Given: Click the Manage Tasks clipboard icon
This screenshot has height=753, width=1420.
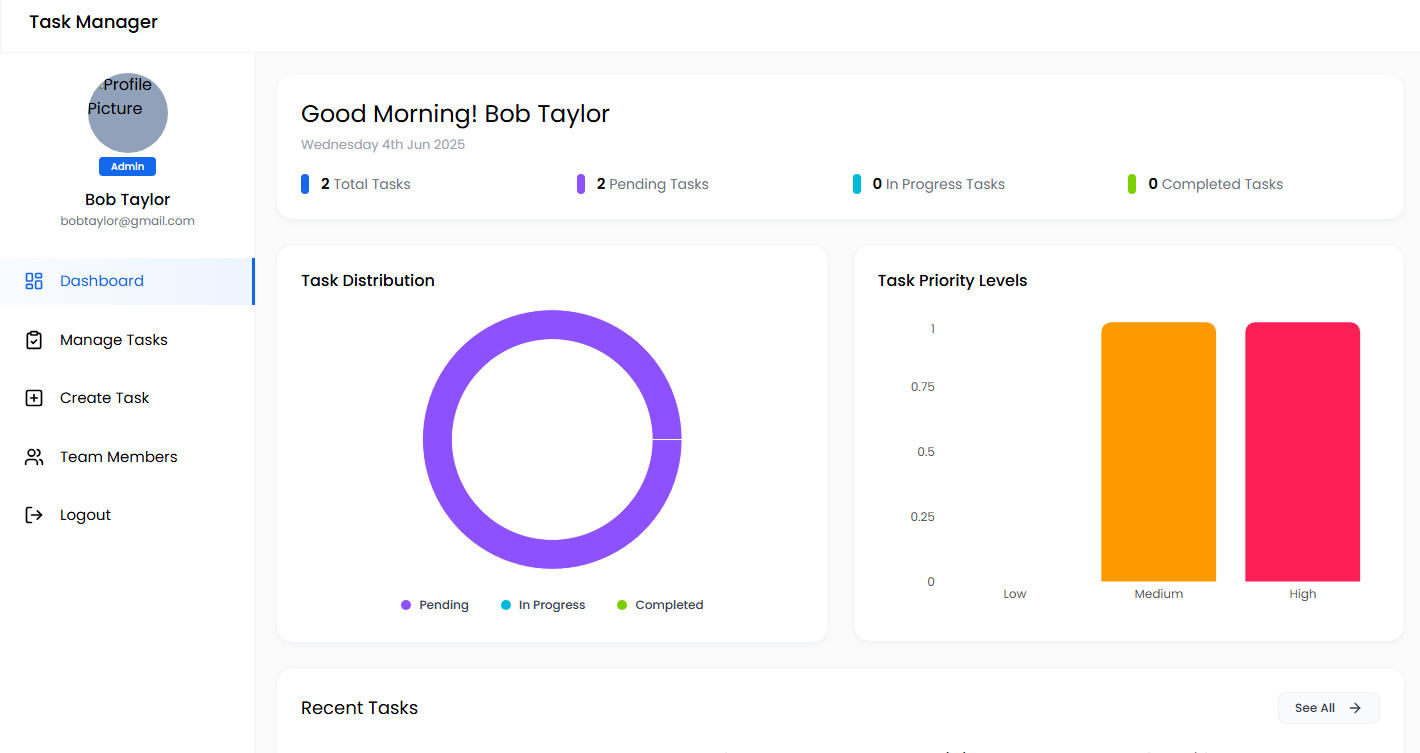Looking at the screenshot, I should [34, 340].
